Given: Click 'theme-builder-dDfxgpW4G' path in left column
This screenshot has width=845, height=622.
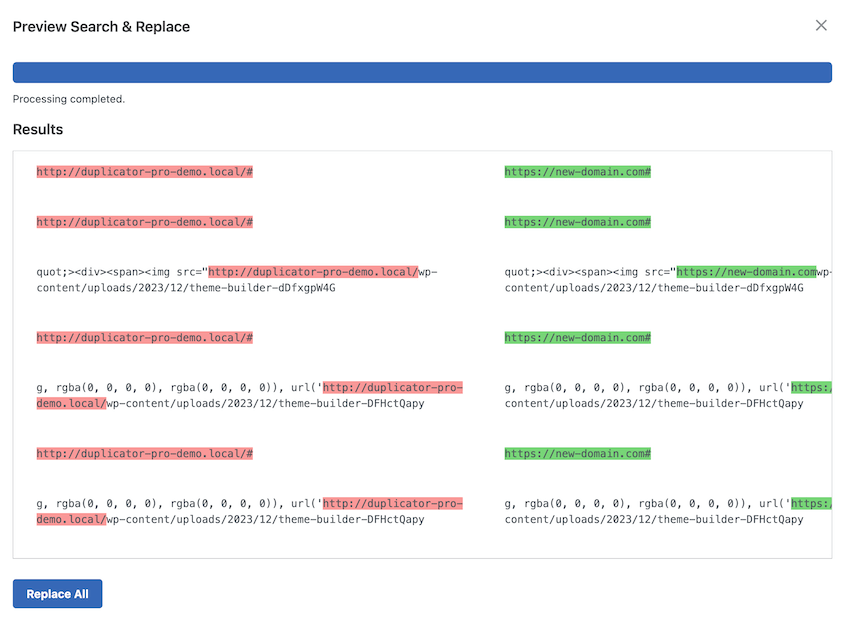Looking at the screenshot, I should [262, 288].
